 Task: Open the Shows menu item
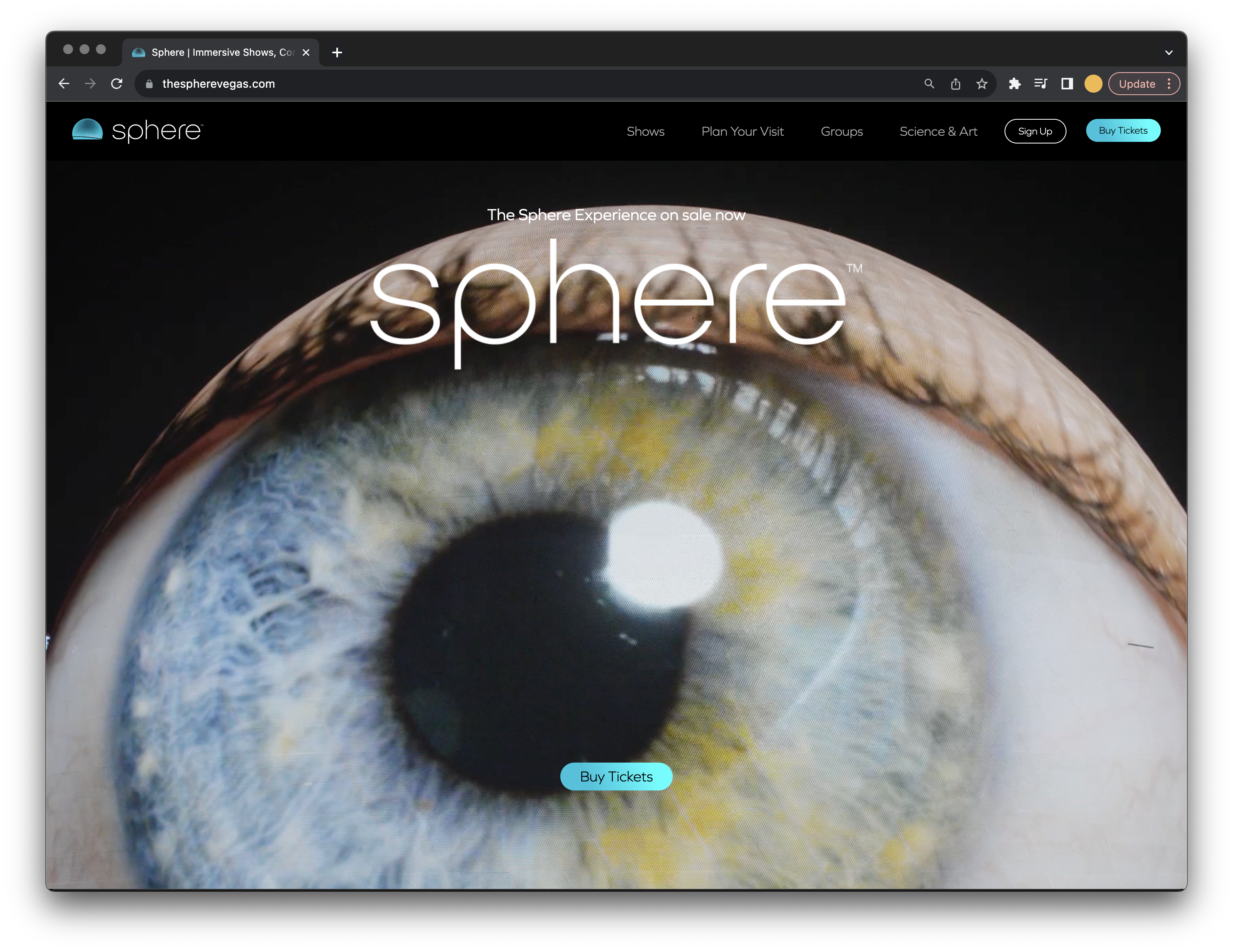(645, 132)
